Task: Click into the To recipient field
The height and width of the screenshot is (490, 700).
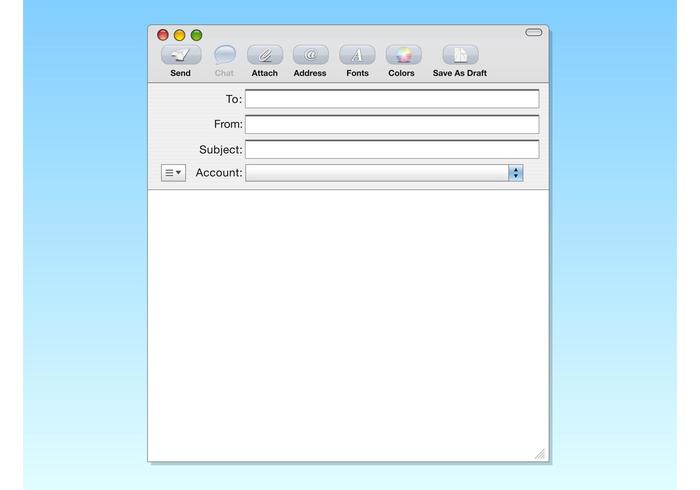Action: (391, 99)
